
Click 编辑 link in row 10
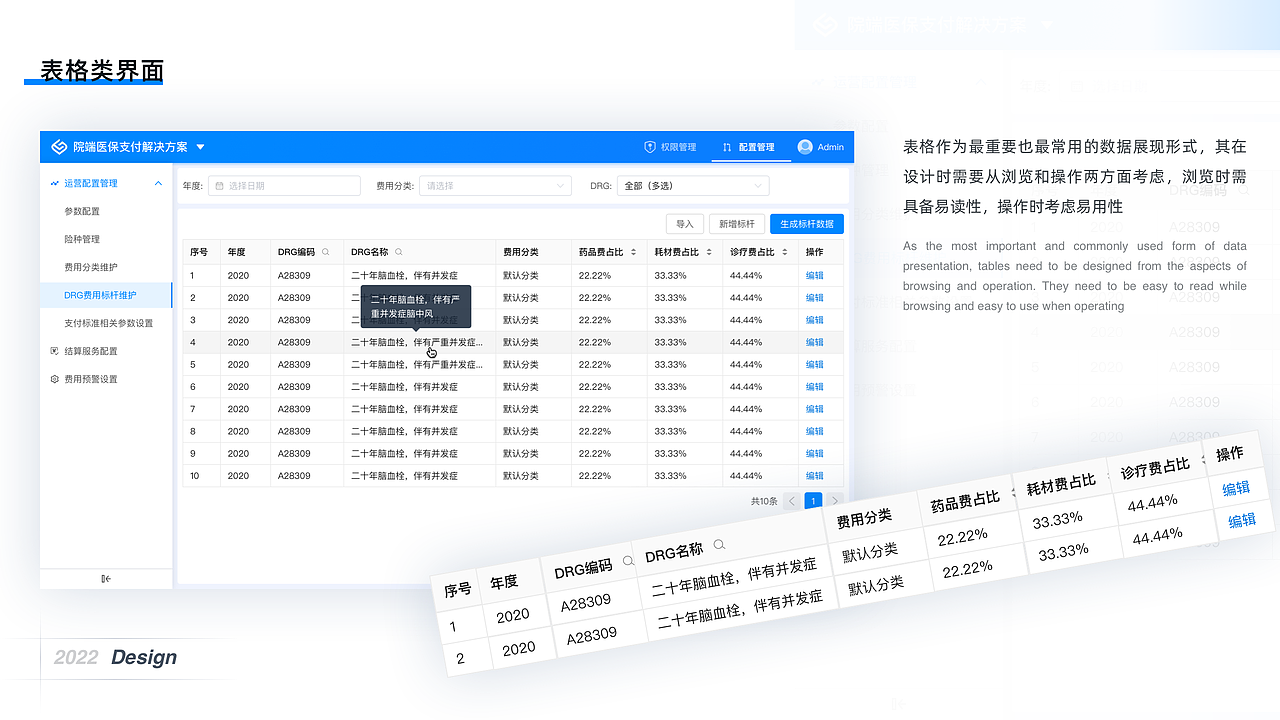coord(815,476)
